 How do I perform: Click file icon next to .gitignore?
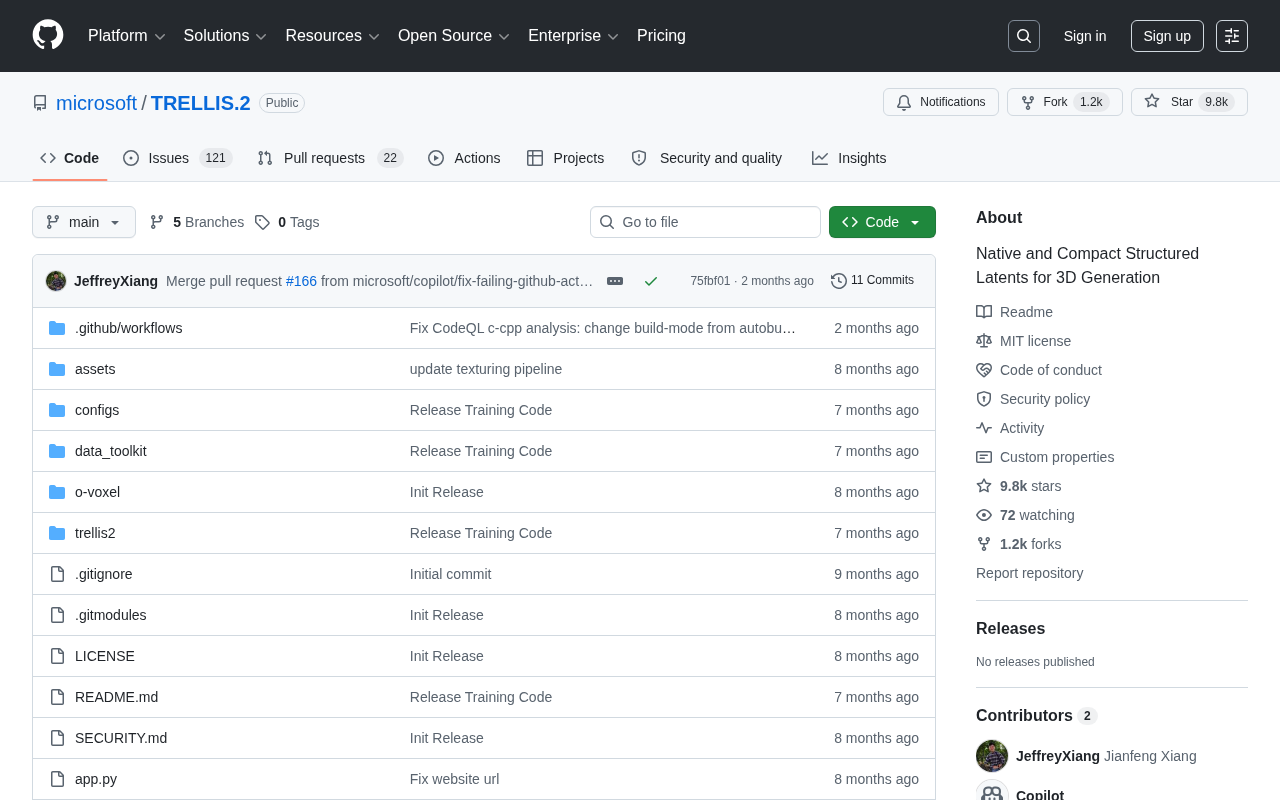pyautogui.click(x=57, y=574)
